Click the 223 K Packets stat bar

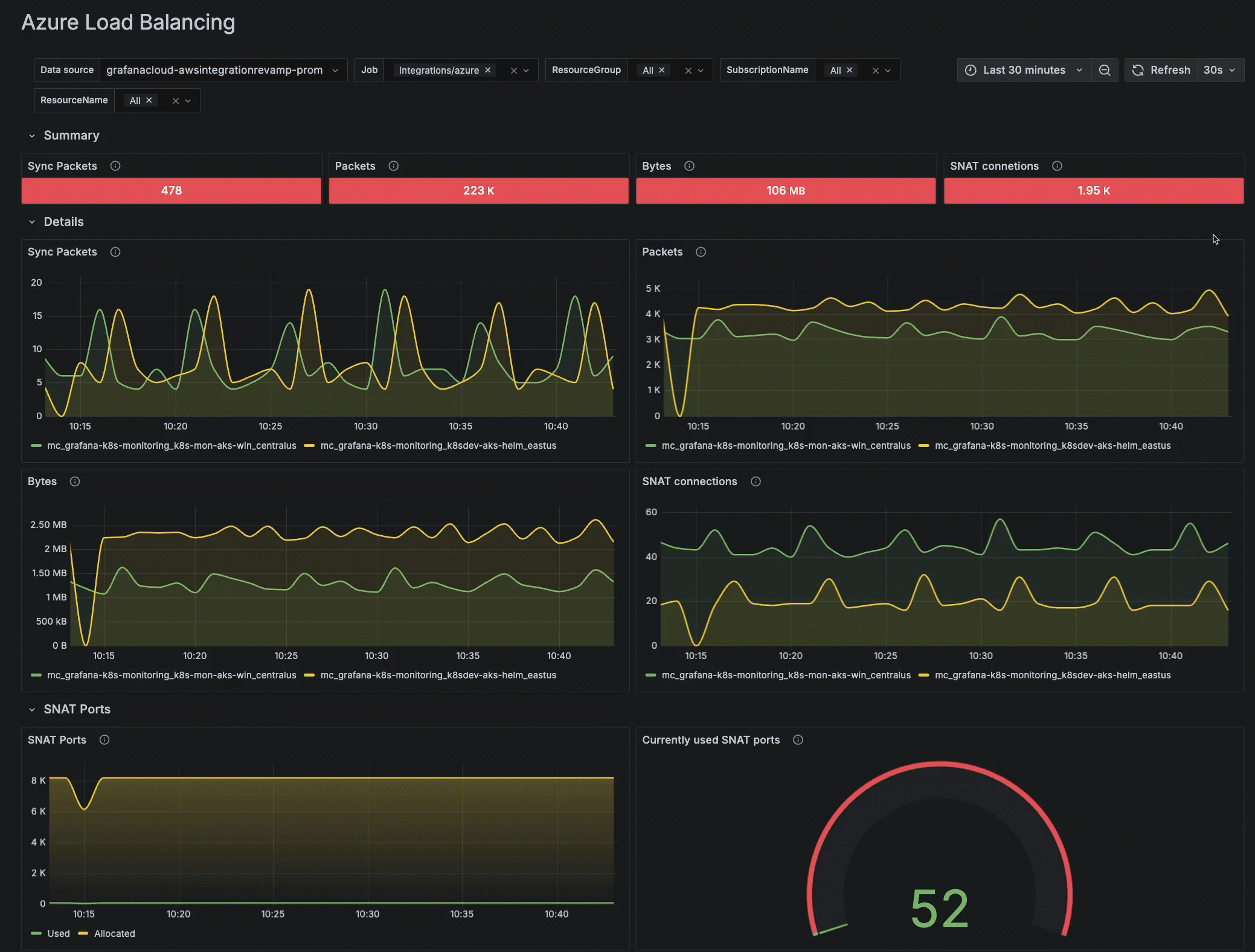[x=478, y=191]
